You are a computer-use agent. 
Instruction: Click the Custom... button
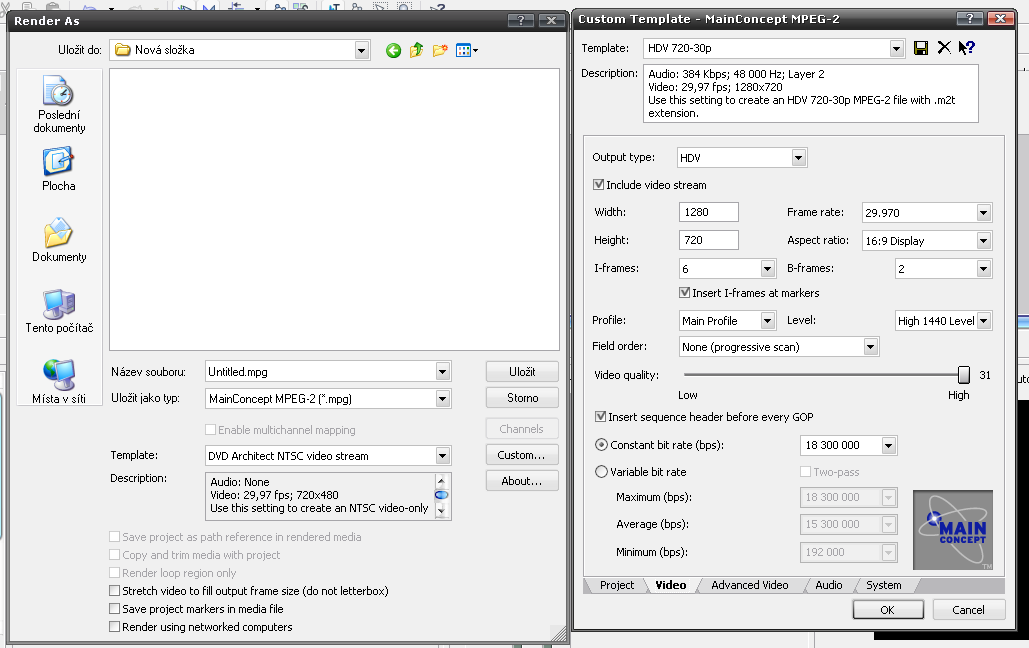[x=522, y=455]
